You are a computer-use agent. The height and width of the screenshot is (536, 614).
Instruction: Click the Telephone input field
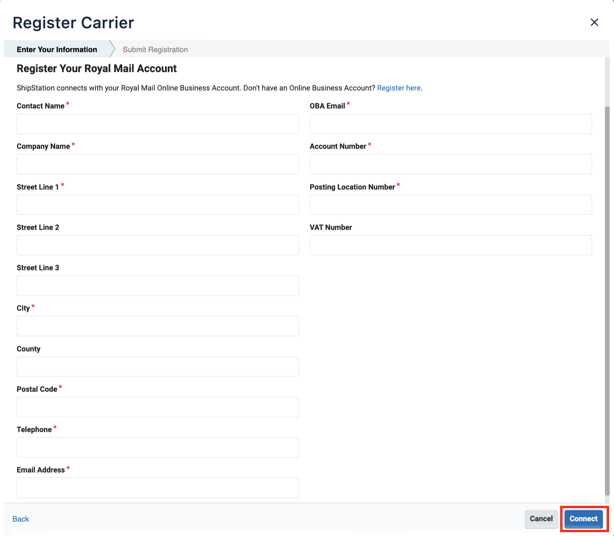click(x=157, y=447)
